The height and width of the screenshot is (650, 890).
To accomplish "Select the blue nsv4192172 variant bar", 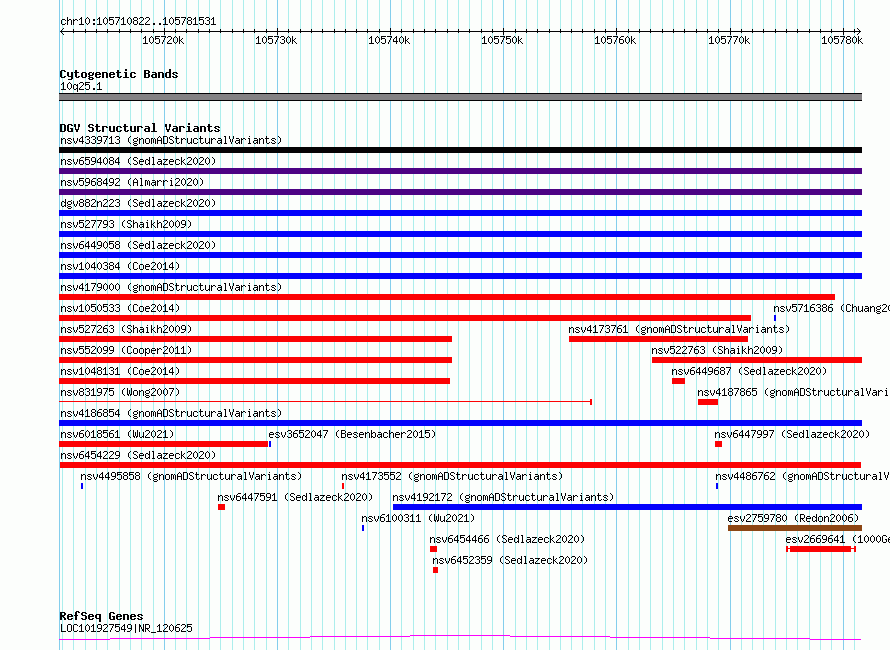I will (627, 507).
